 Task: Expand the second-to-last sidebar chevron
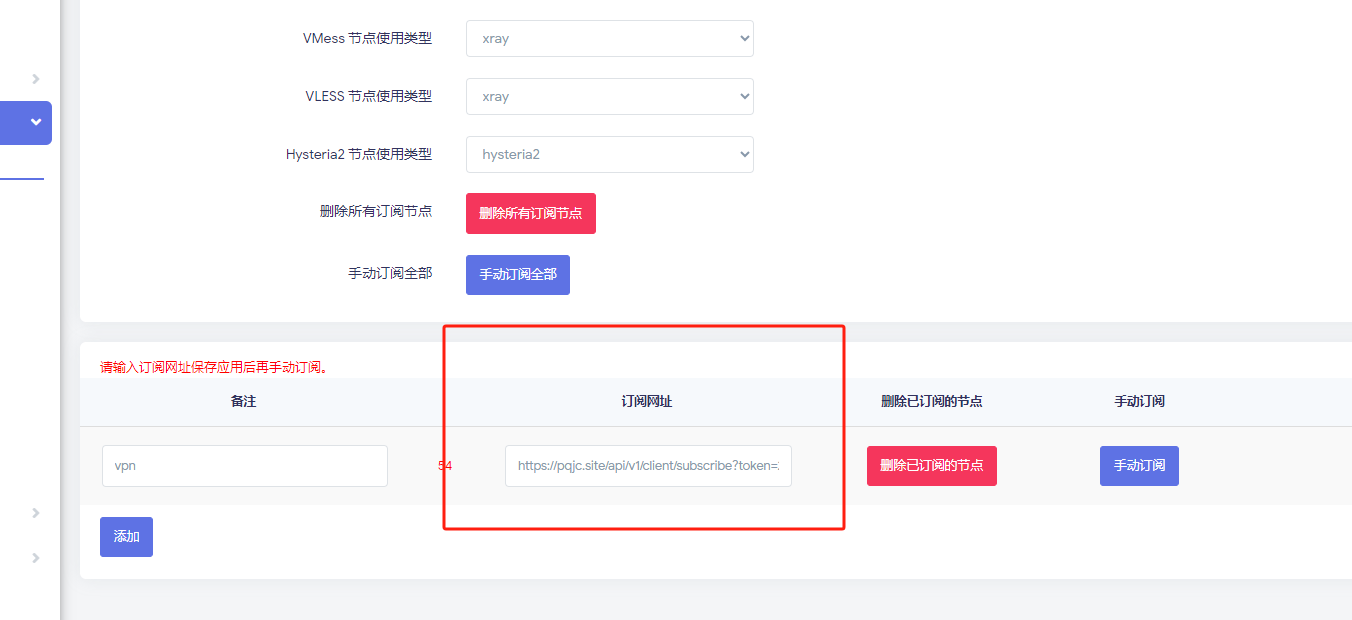click(x=36, y=513)
